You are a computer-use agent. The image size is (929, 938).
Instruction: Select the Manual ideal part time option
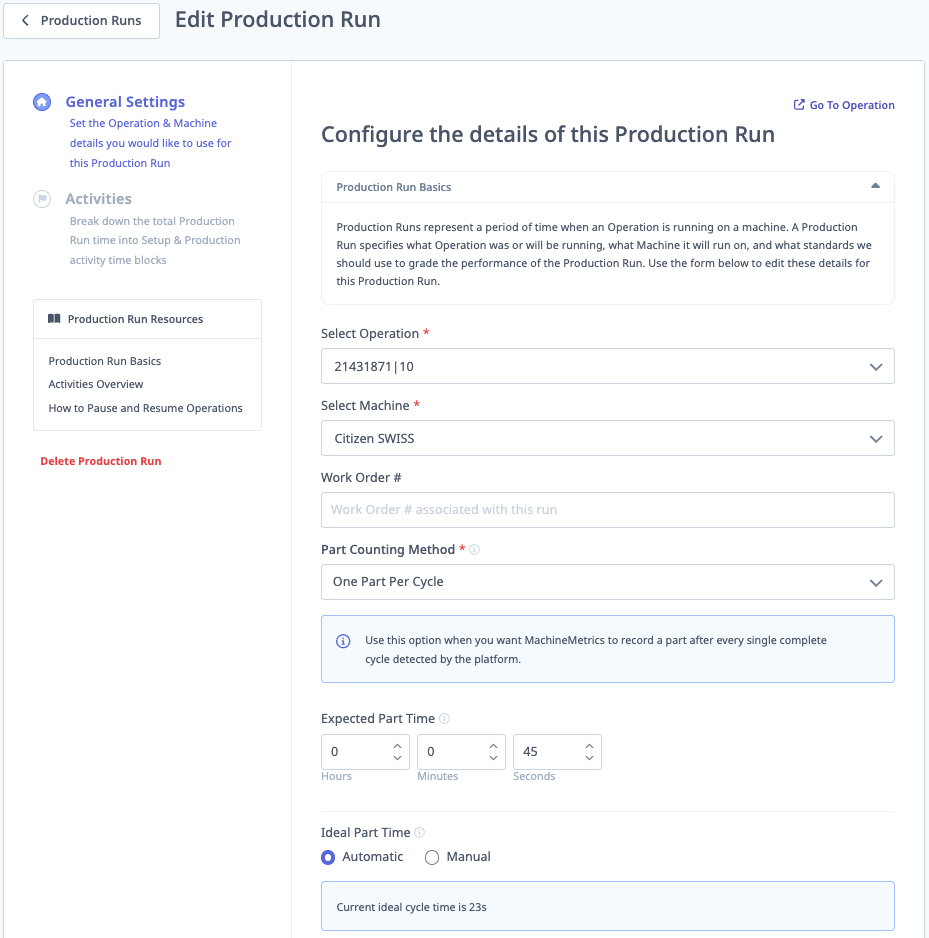pyautogui.click(x=432, y=857)
